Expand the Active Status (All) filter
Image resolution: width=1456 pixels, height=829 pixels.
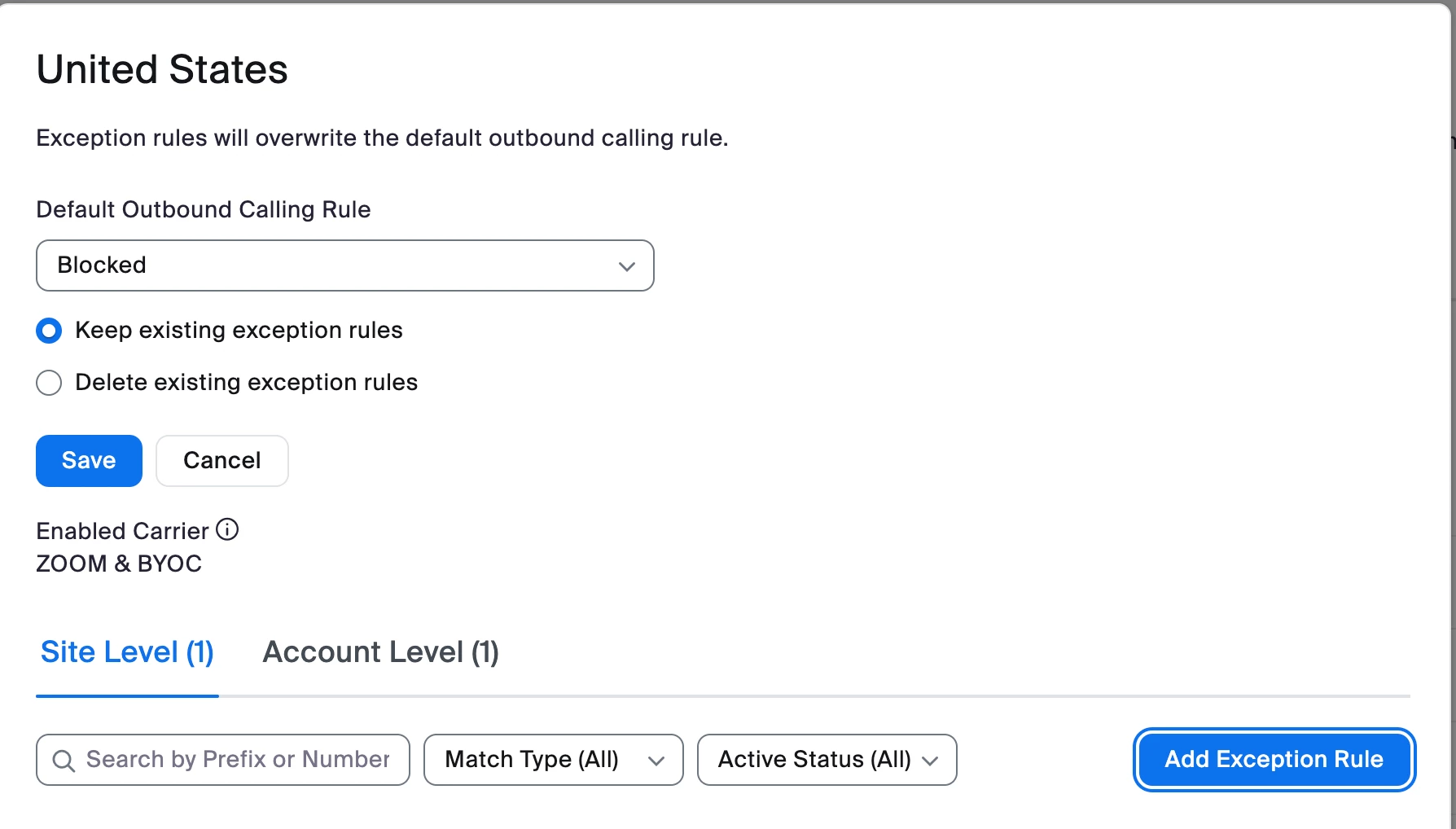[x=827, y=760]
